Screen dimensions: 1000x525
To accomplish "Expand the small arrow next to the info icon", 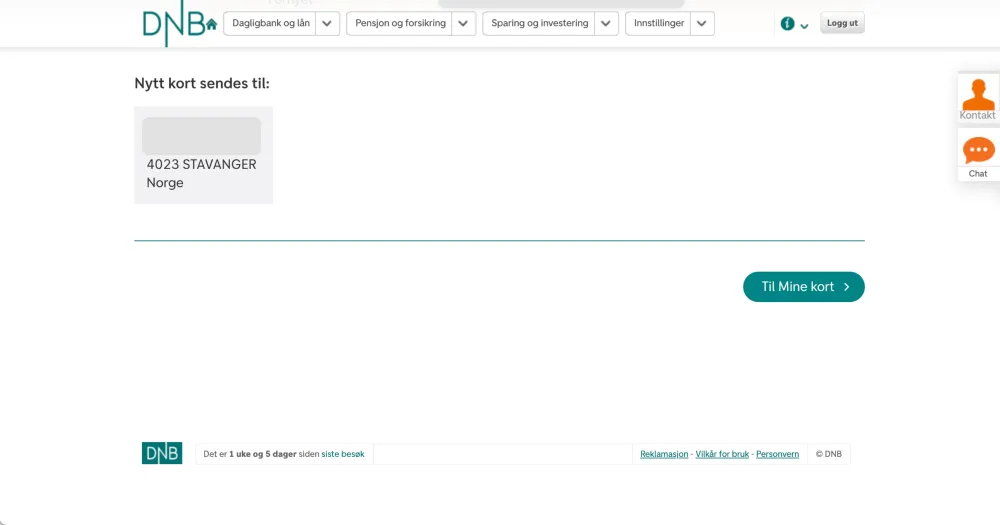I will click(804, 26).
